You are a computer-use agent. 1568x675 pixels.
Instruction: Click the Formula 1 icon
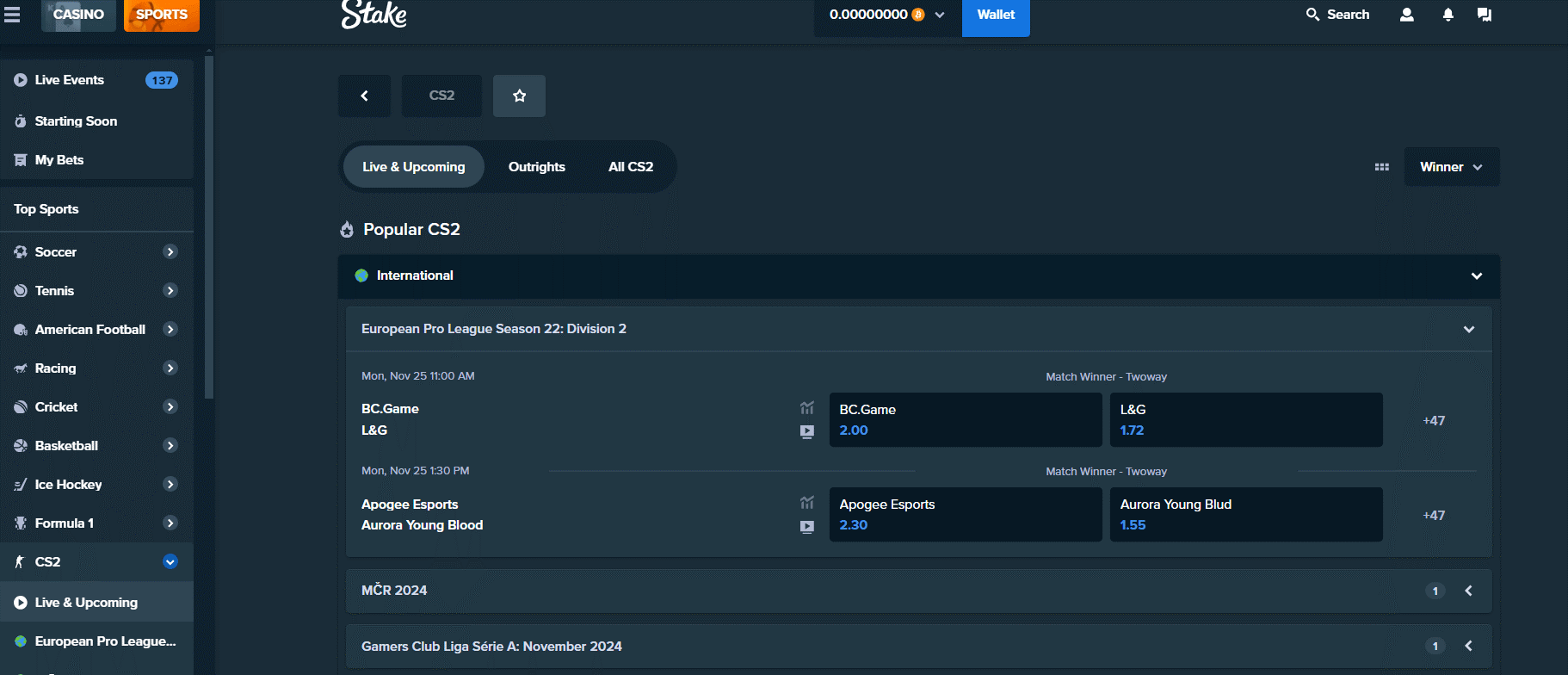pyautogui.click(x=21, y=523)
